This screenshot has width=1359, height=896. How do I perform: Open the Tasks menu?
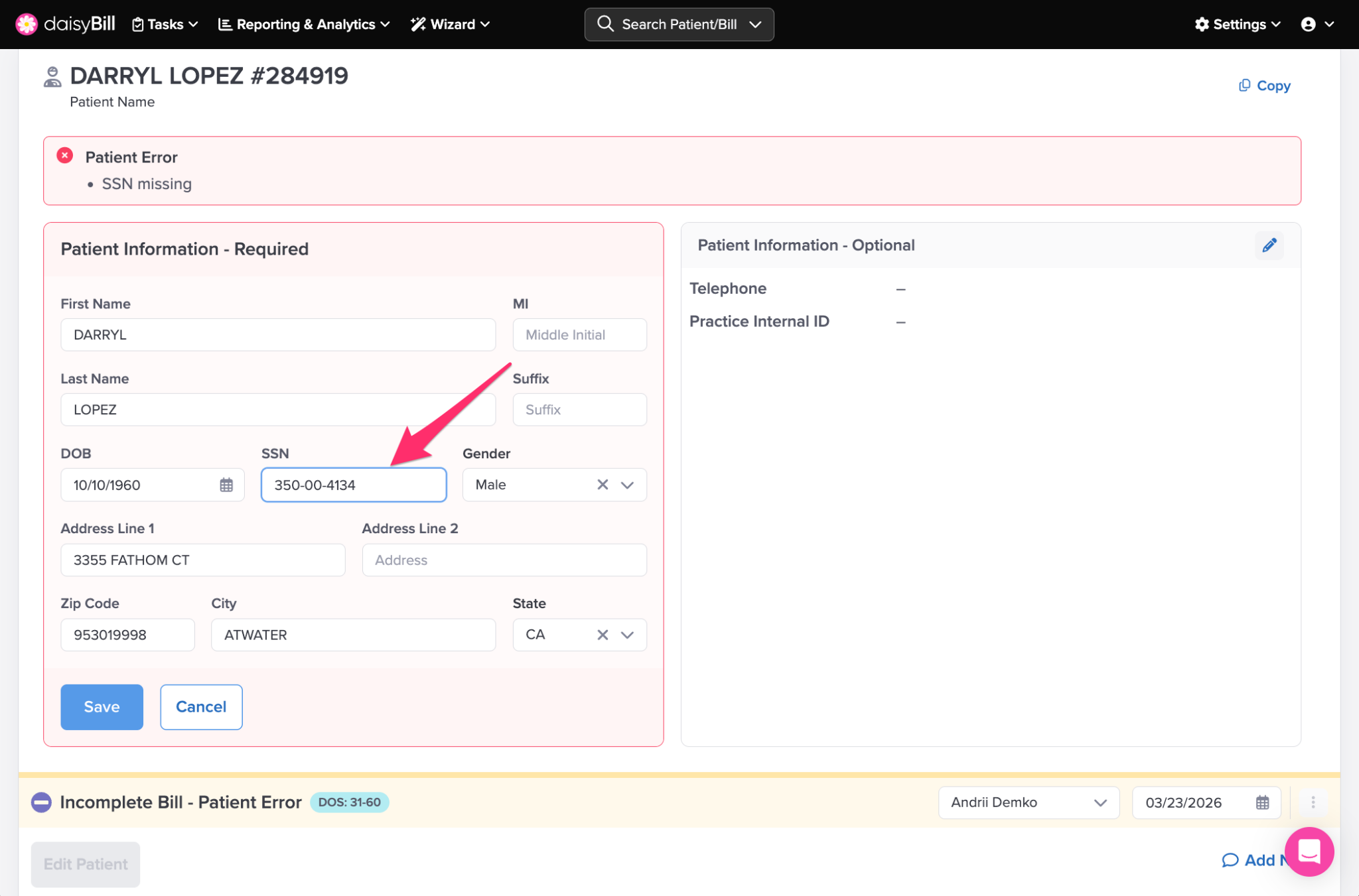pos(165,25)
